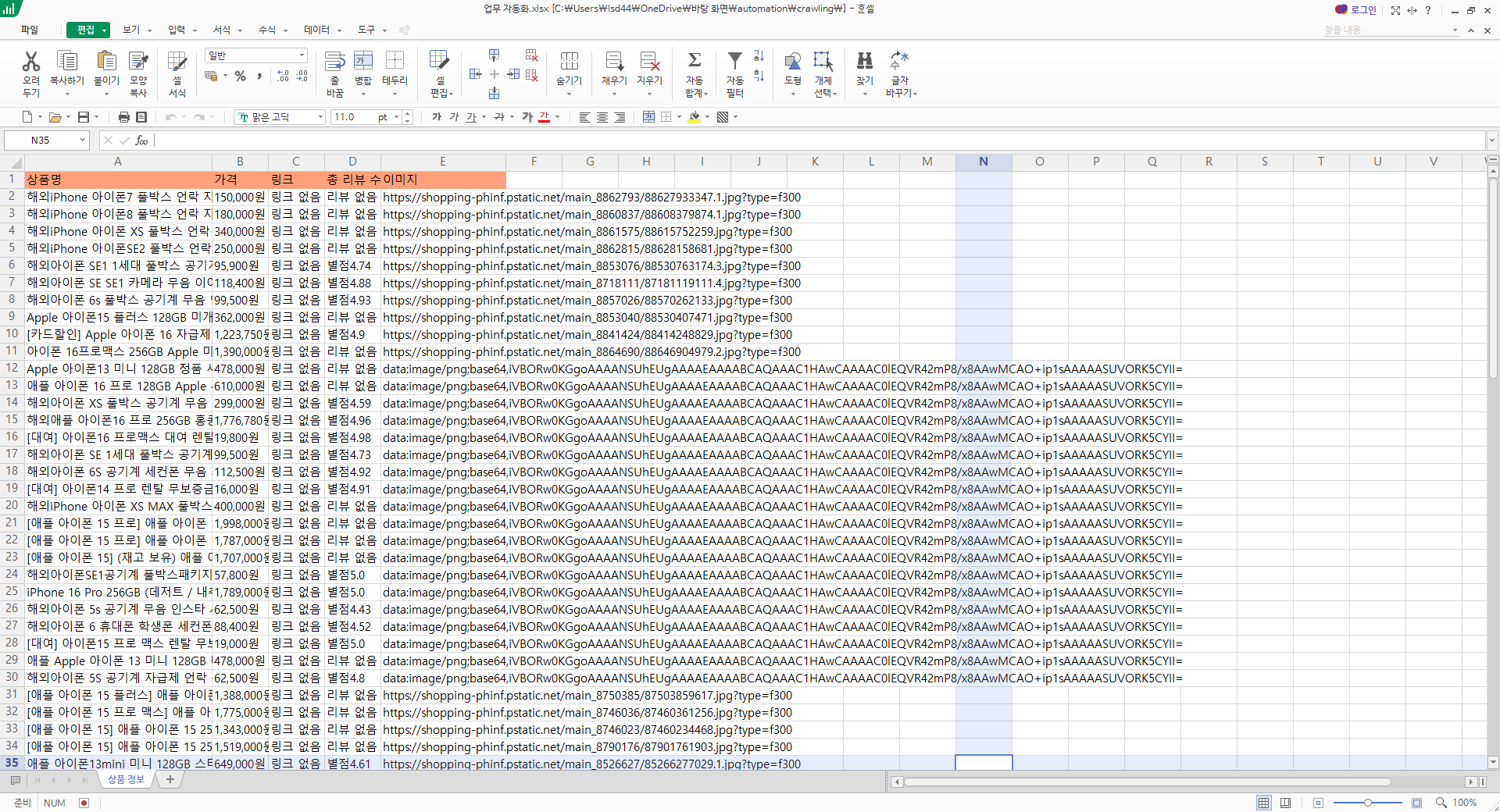Click the Select Objects (개체 선택) icon

823,62
